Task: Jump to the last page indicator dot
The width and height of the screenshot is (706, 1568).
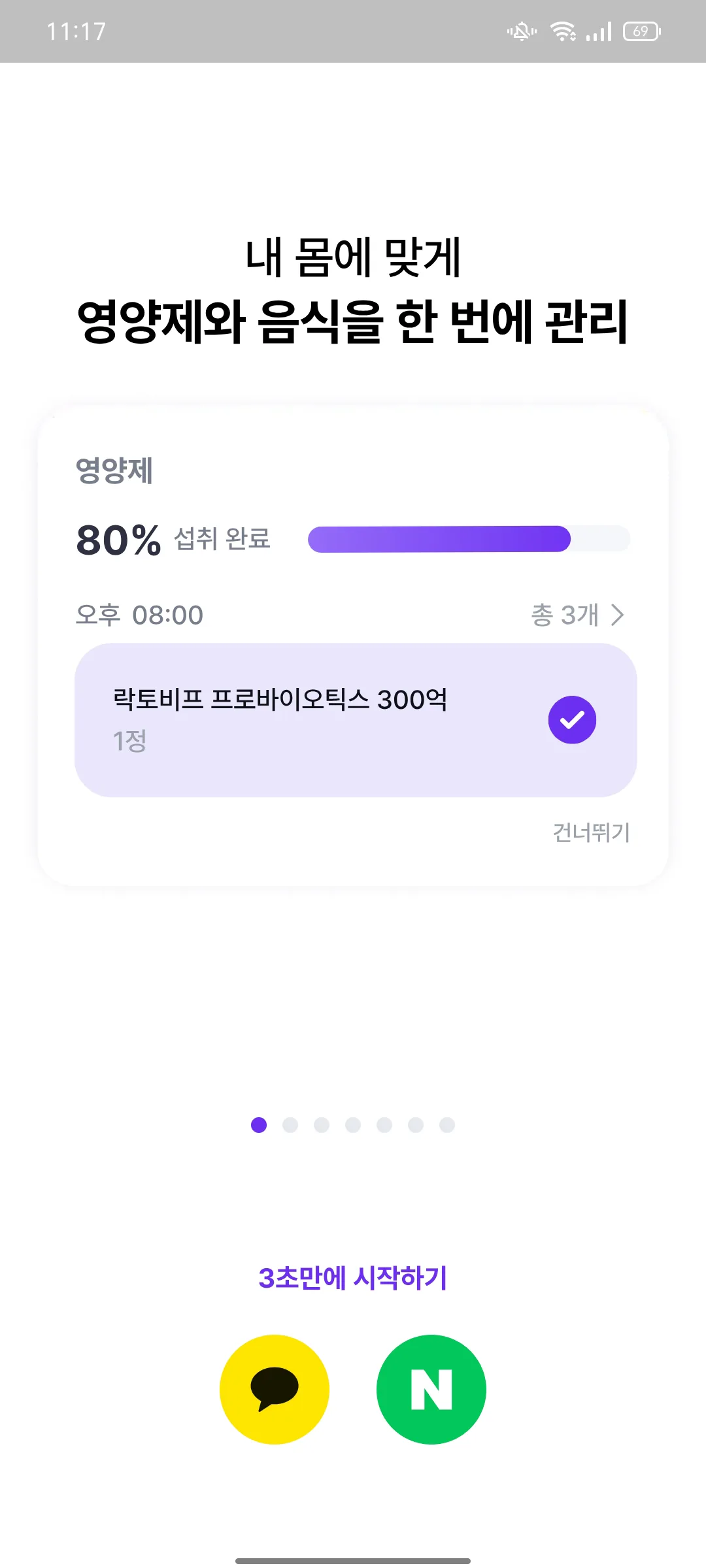Action: tap(447, 1124)
